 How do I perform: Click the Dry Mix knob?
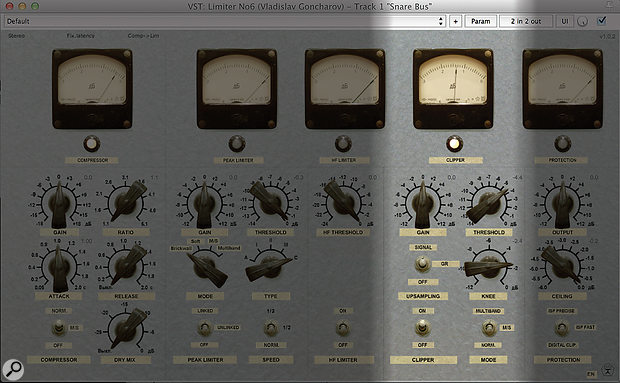tap(127, 330)
